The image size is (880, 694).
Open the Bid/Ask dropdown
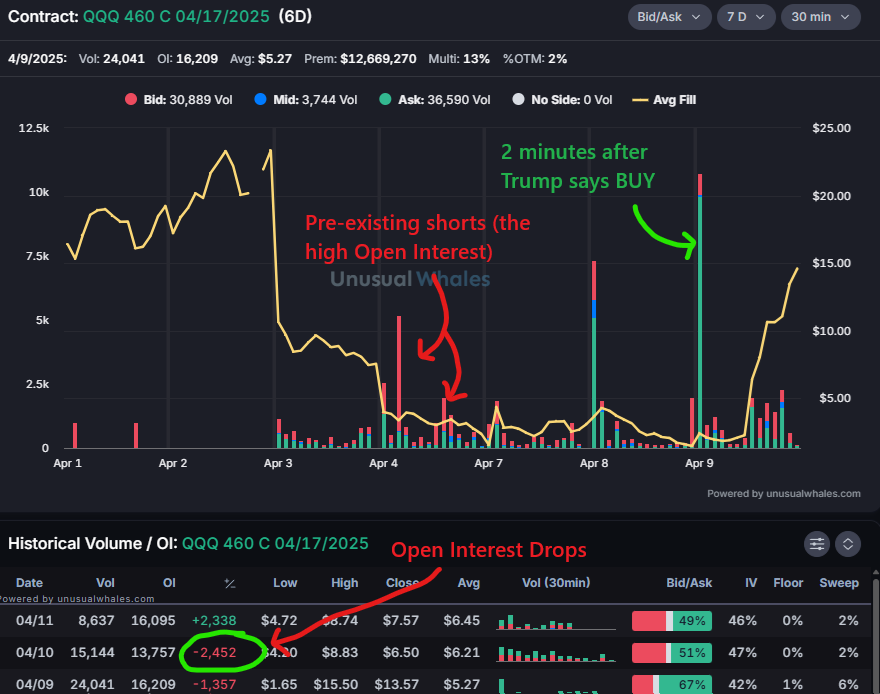coord(669,17)
